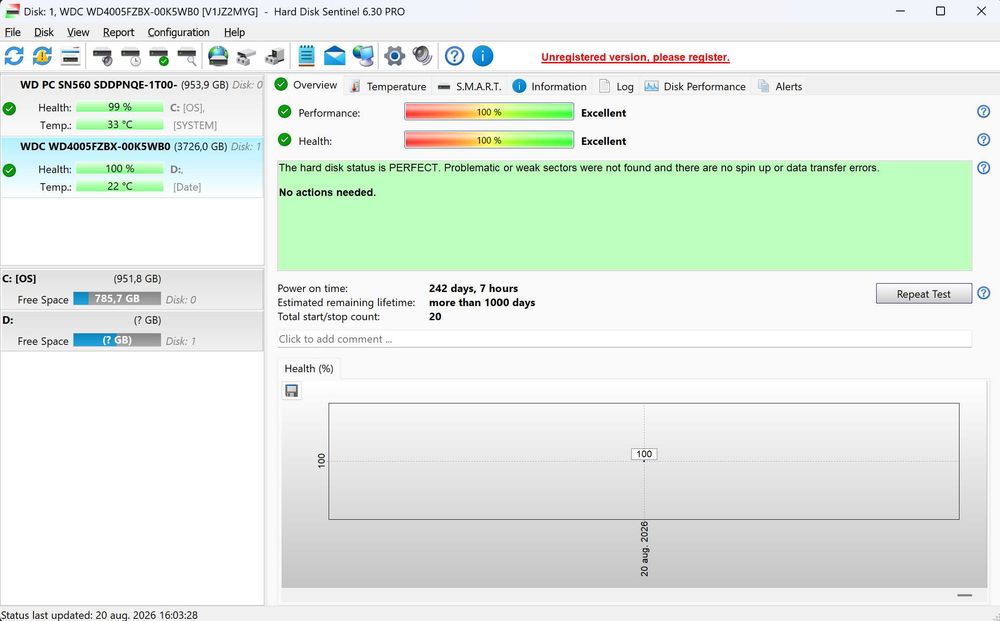Click the blue envelope e-mail icon
The image size is (1000, 621).
point(334,56)
